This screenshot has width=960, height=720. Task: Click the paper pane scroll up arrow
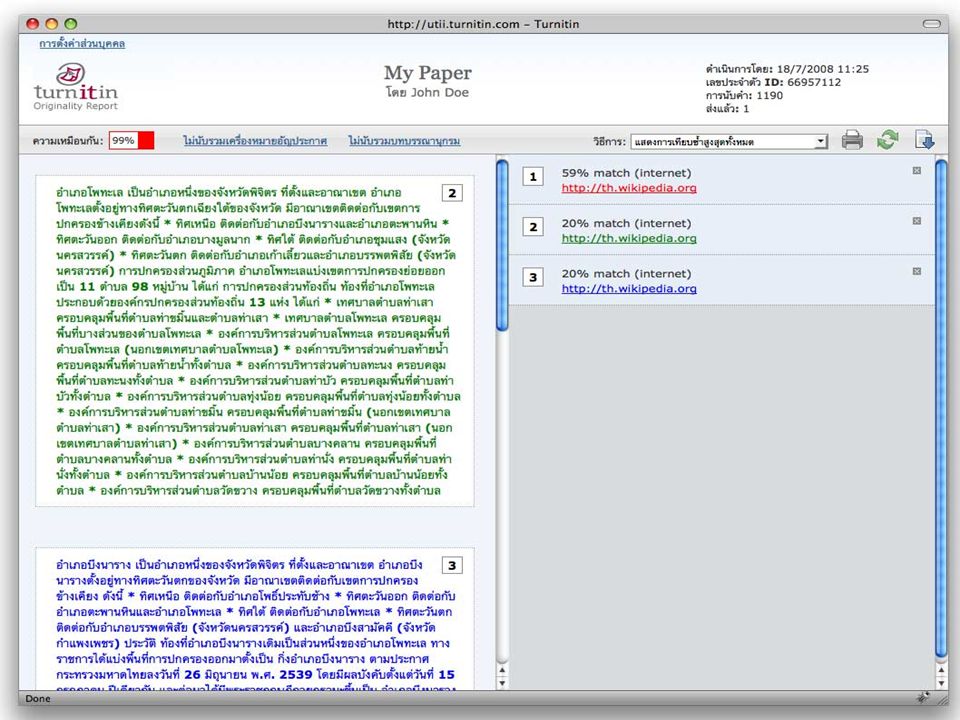pos(502,669)
